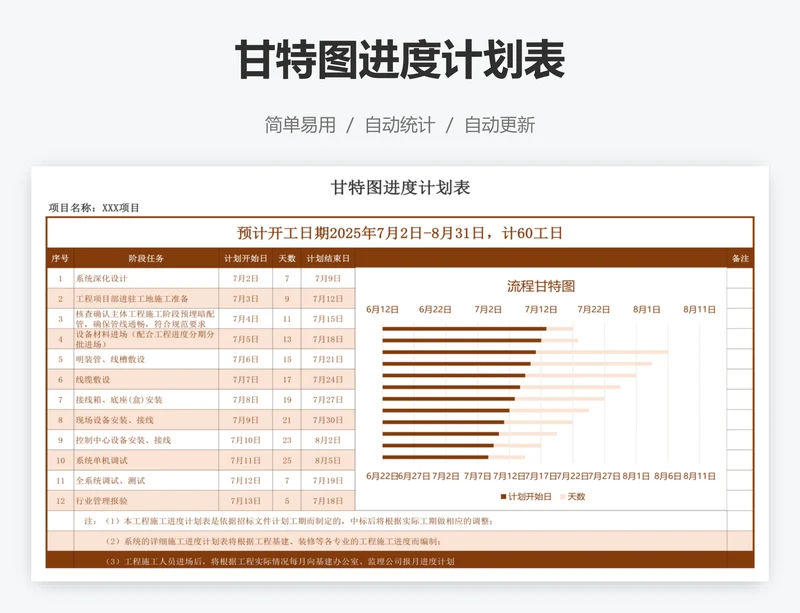Image resolution: width=800 pixels, height=613 pixels.
Task: Select the 线缆敷设 task cell
Action: pyautogui.click(x=146, y=379)
